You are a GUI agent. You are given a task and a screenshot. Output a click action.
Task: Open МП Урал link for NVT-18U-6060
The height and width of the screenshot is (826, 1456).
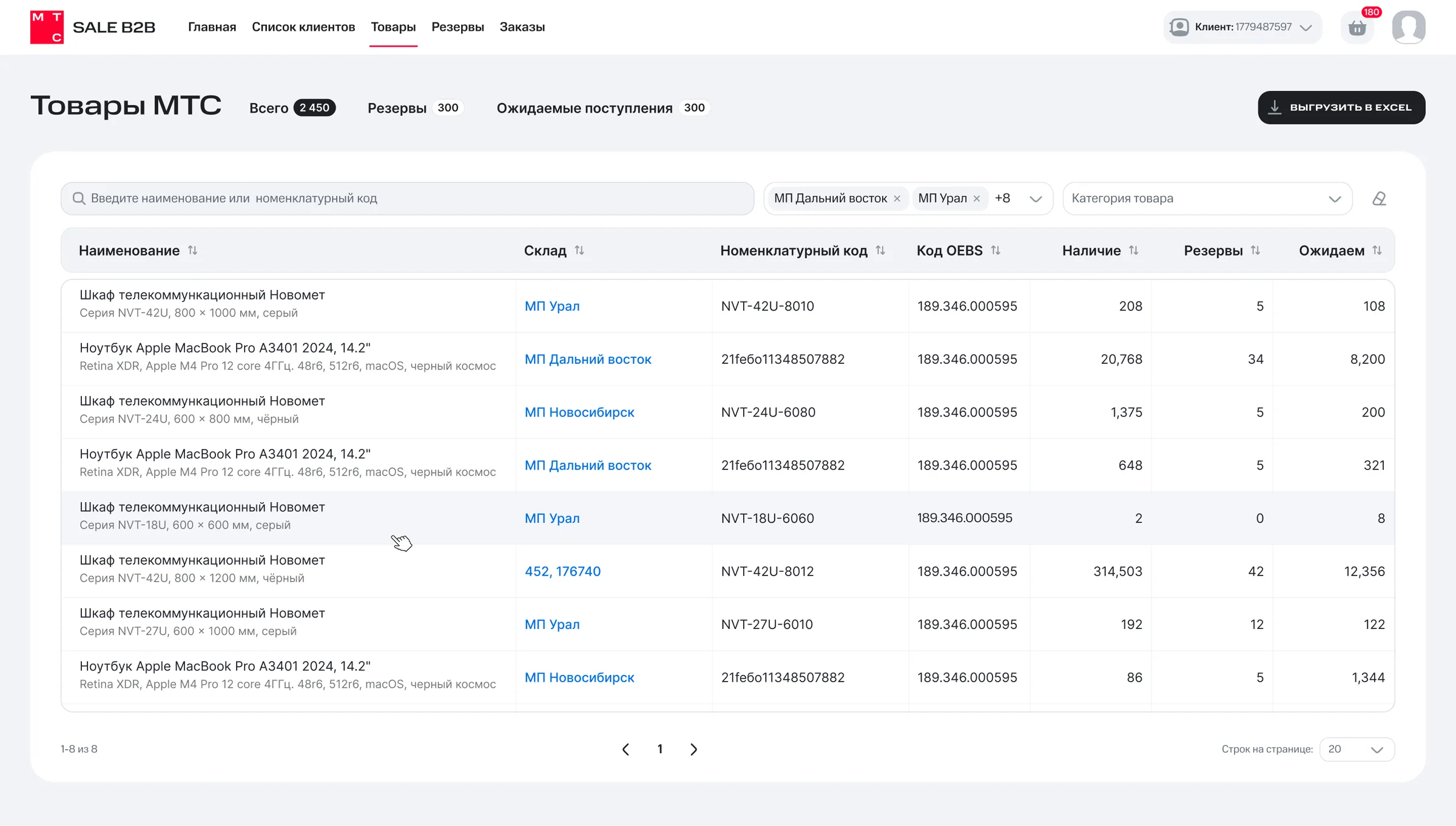click(x=552, y=519)
